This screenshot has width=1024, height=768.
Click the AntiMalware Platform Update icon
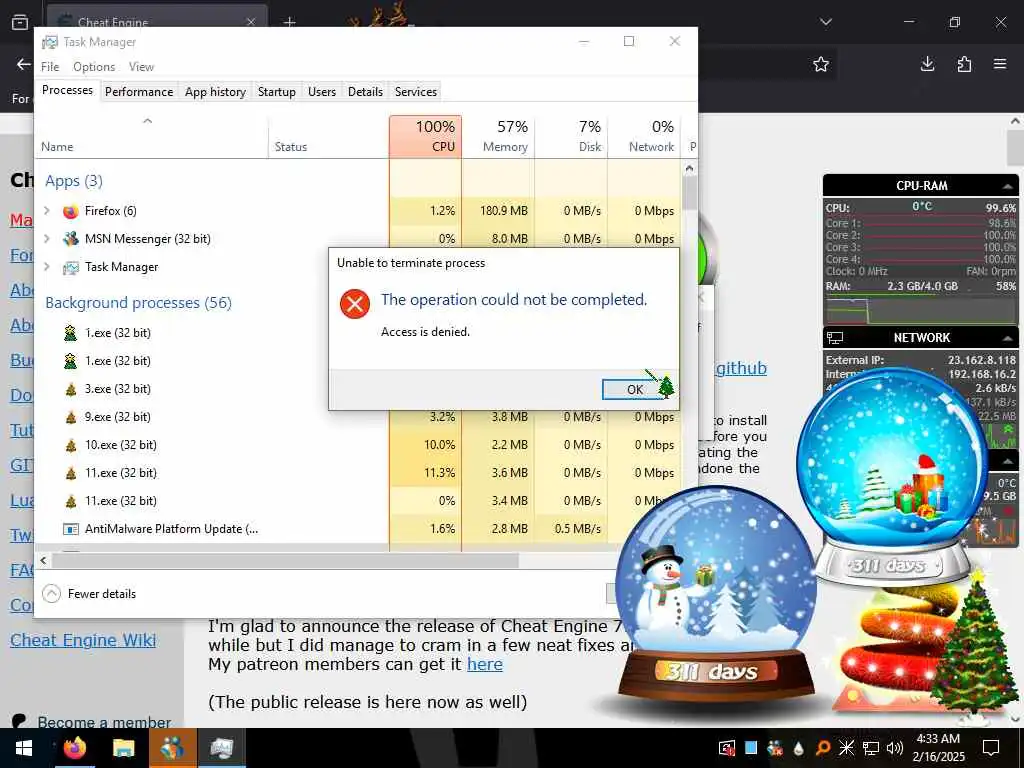tap(71, 529)
